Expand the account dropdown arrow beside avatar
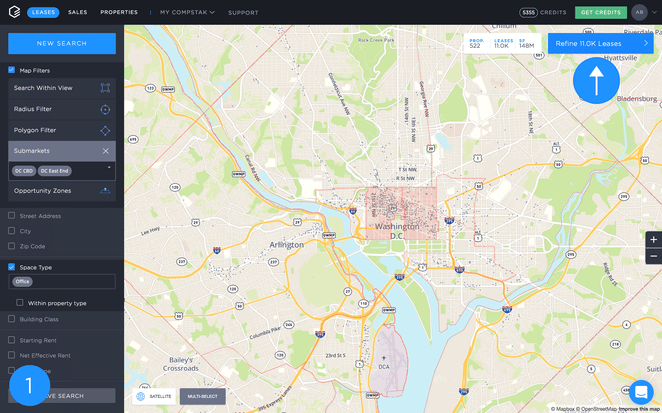 (654, 13)
